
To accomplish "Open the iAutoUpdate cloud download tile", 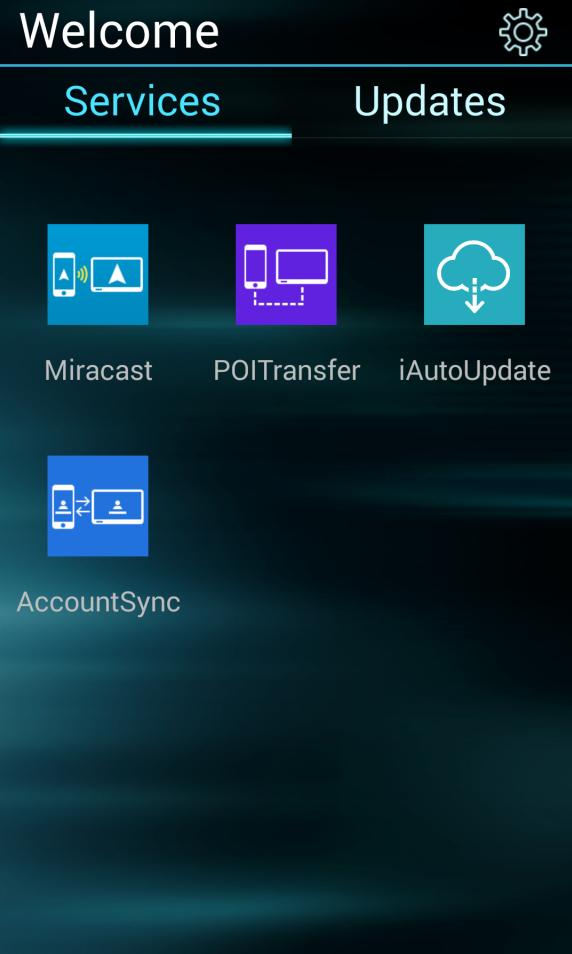I will [474, 274].
